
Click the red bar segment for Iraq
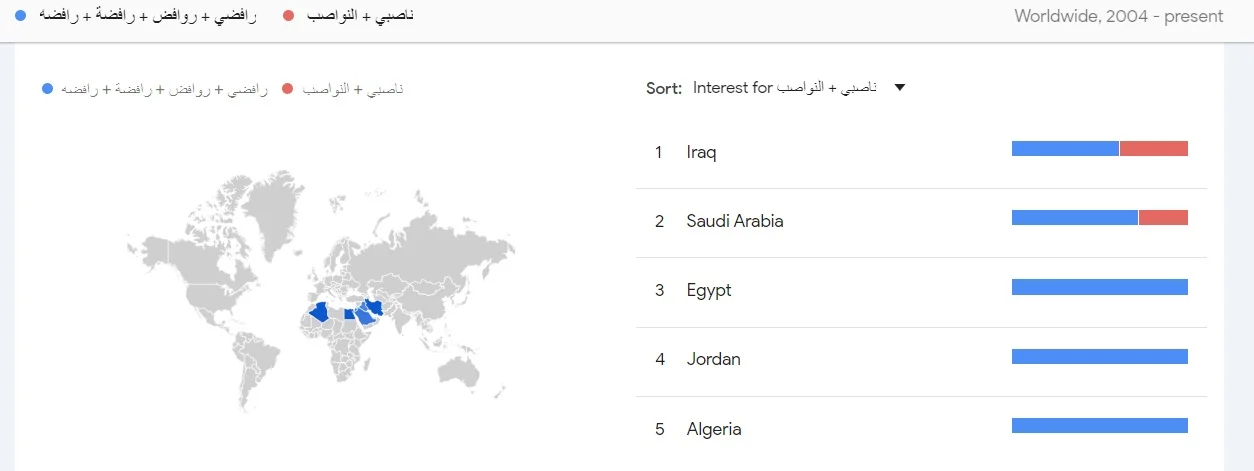point(1154,149)
